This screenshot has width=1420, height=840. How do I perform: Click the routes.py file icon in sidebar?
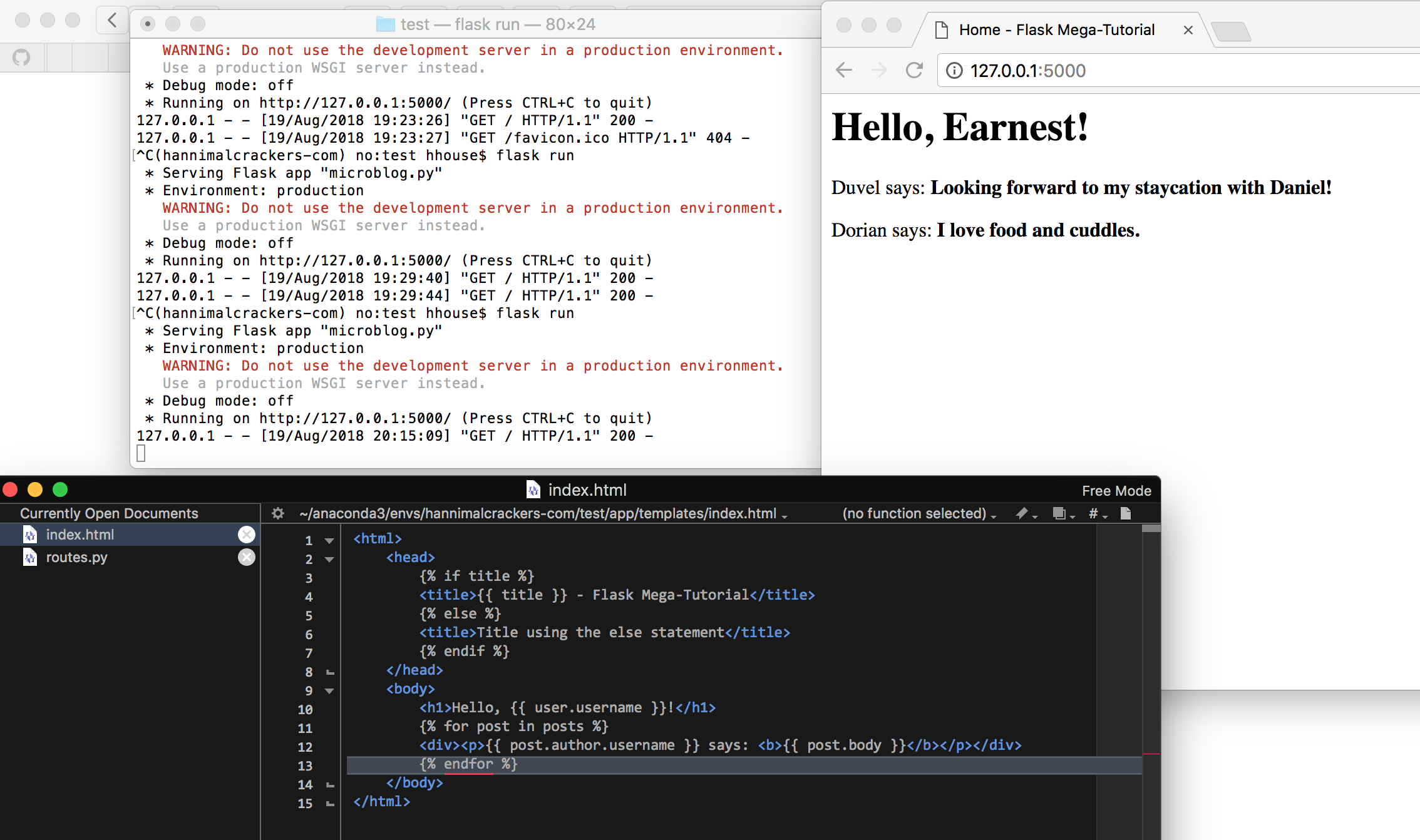pos(30,557)
